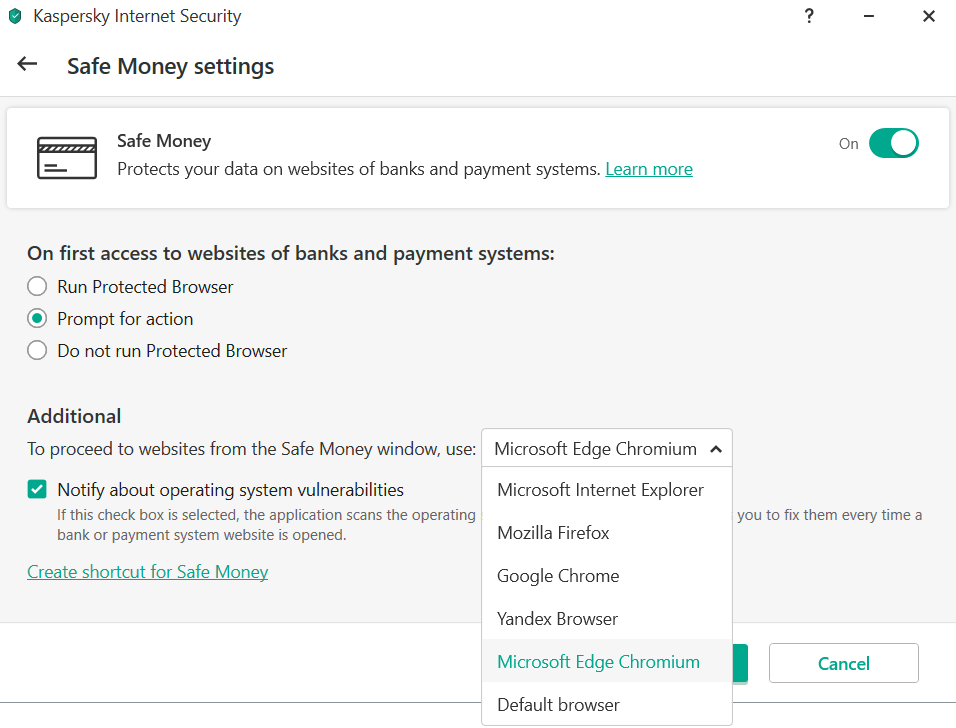The height and width of the screenshot is (728, 956).
Task: Collapse the Microsoft Edge Chromium browser dropdown
Action: point(607,449)
